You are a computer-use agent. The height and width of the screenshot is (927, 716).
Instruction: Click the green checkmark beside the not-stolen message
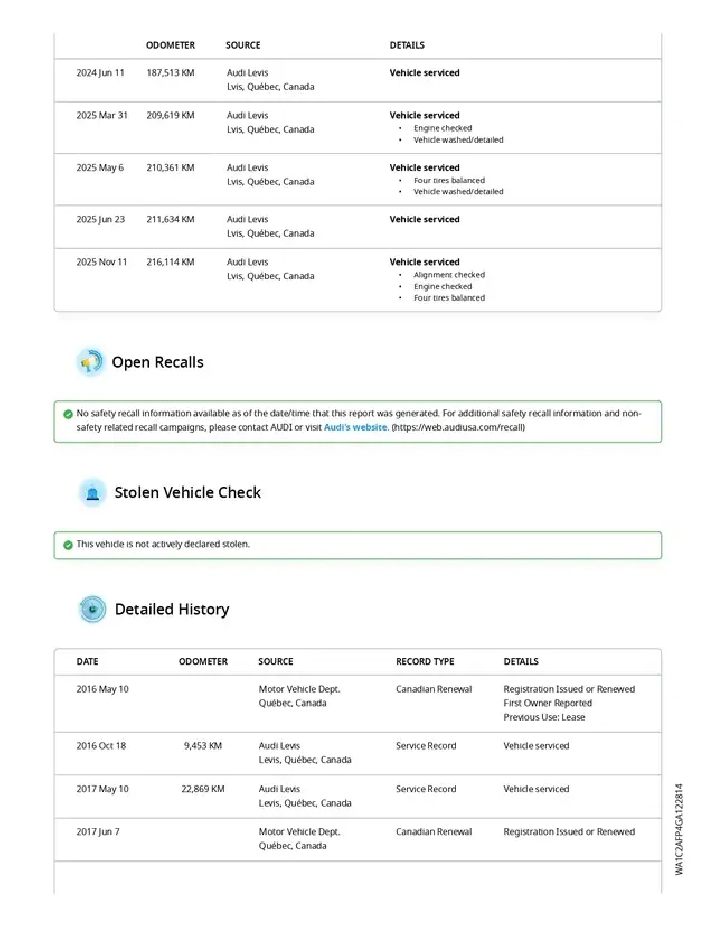click(67, 544)
